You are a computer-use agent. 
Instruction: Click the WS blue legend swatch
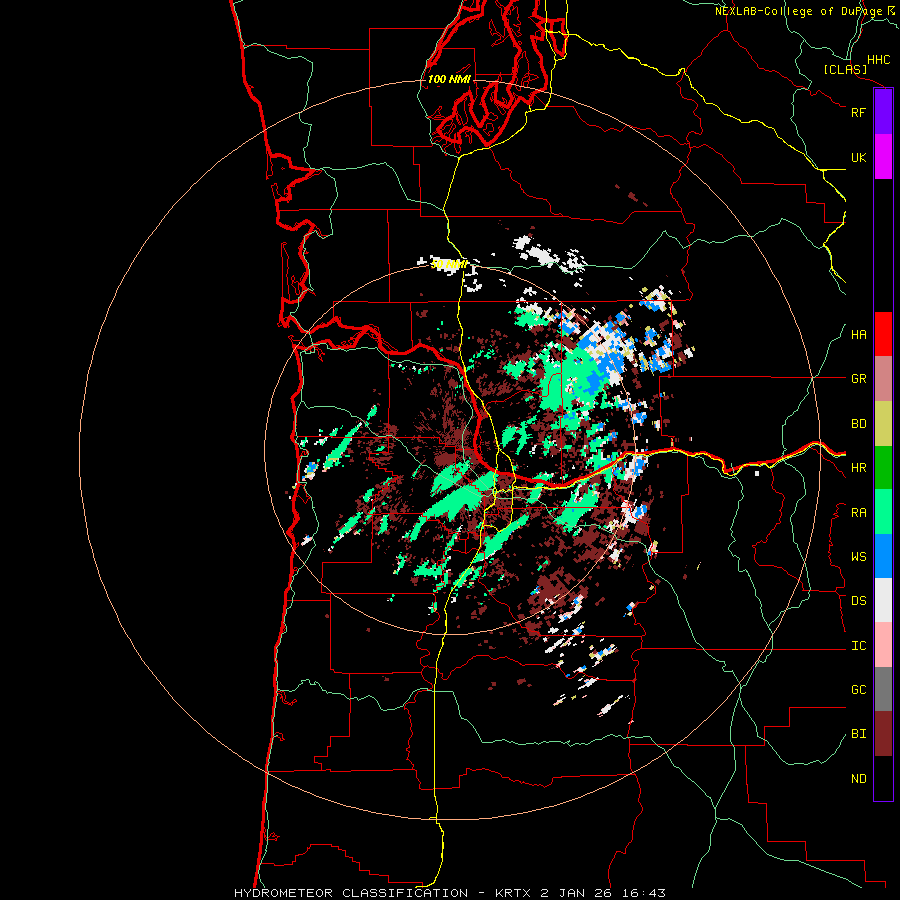point(883,556)
